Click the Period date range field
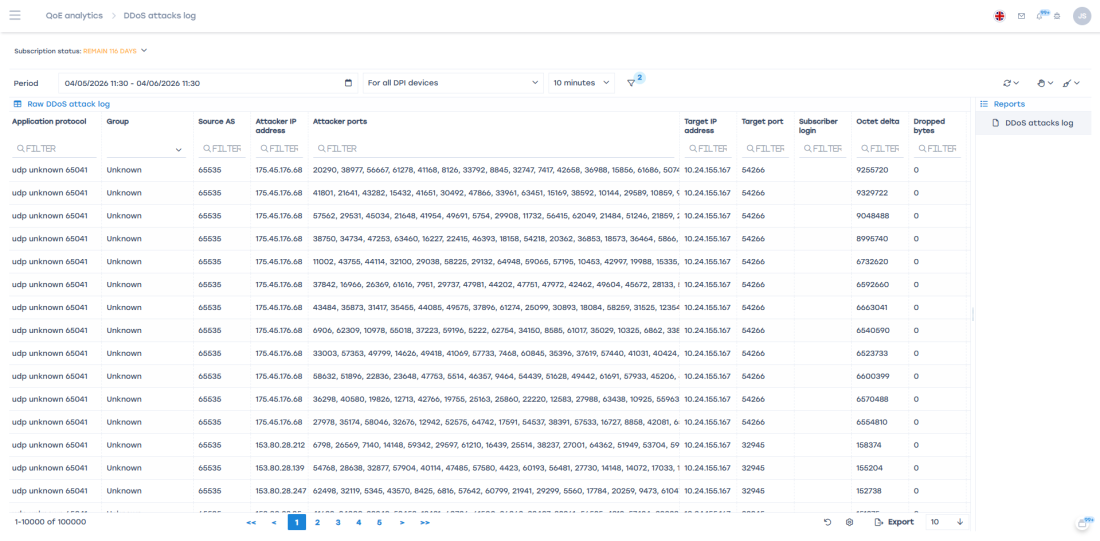 [x=208, y=83]
